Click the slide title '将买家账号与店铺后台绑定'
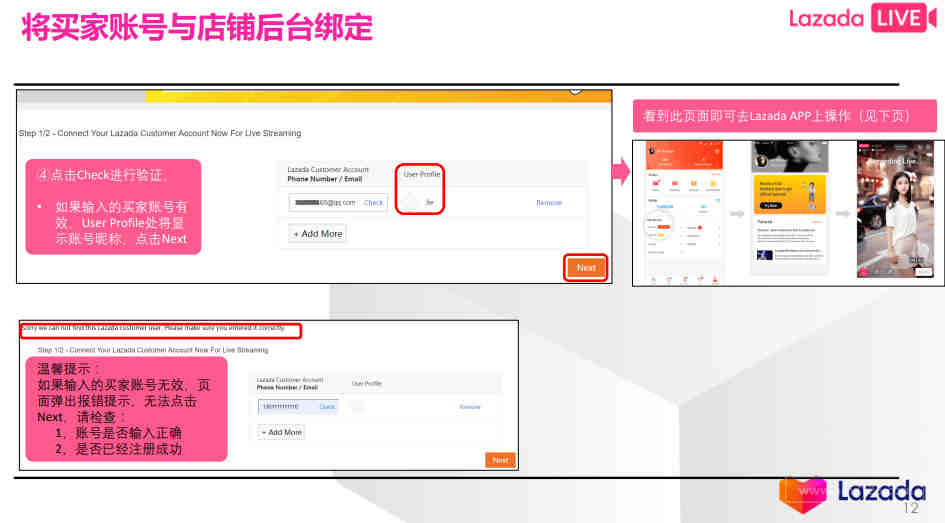Screen dimensions: 945x523 [197, 27]
